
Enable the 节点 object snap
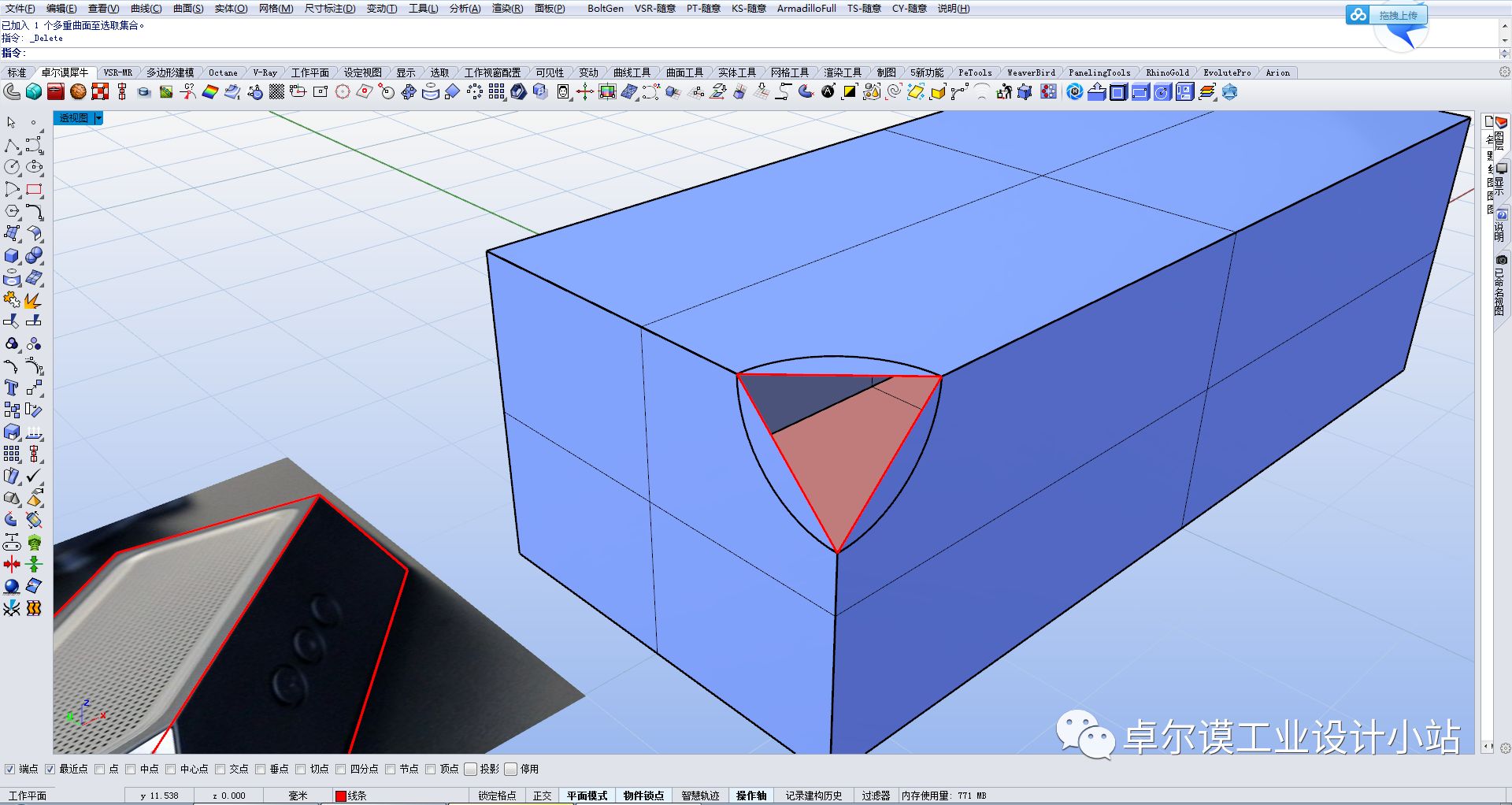(x=390, y=770)
